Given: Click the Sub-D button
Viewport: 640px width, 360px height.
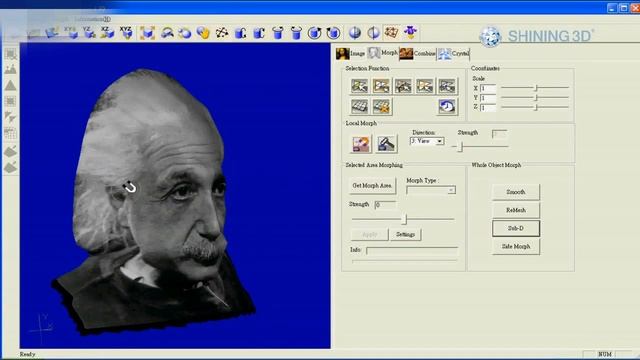Looking at the screenshot, I should pos(516,228).
